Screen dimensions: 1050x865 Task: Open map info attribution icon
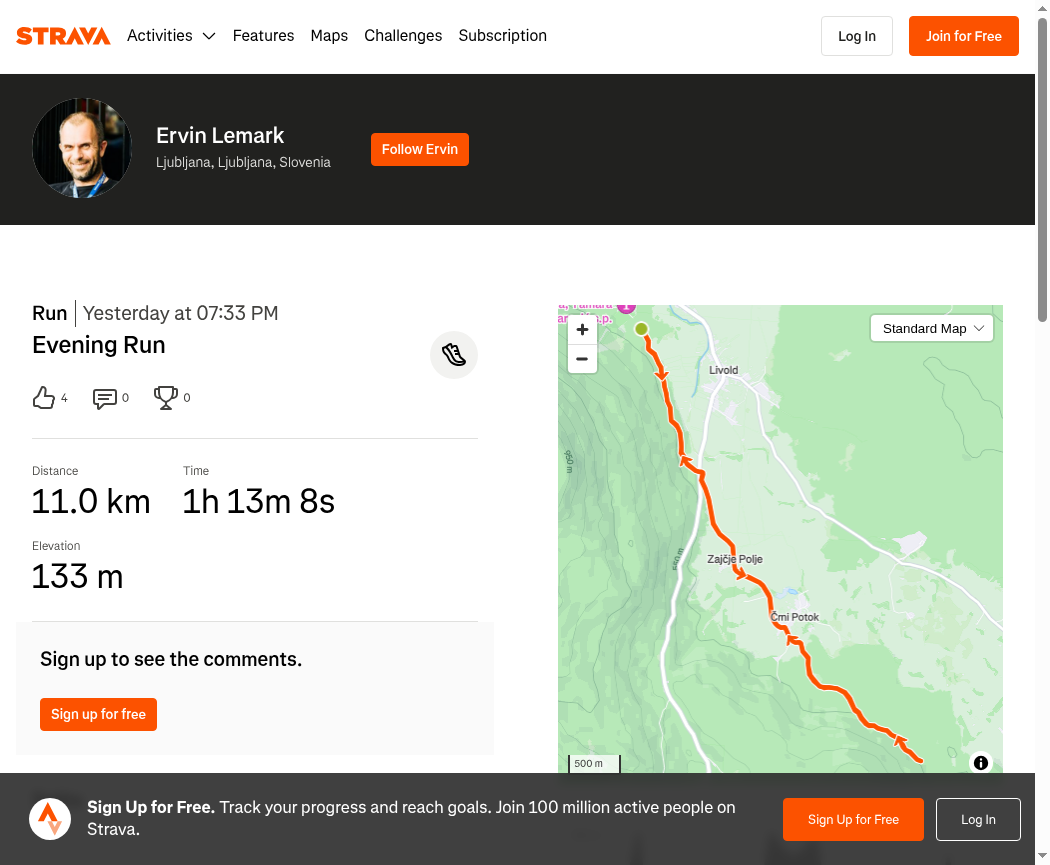980,763
